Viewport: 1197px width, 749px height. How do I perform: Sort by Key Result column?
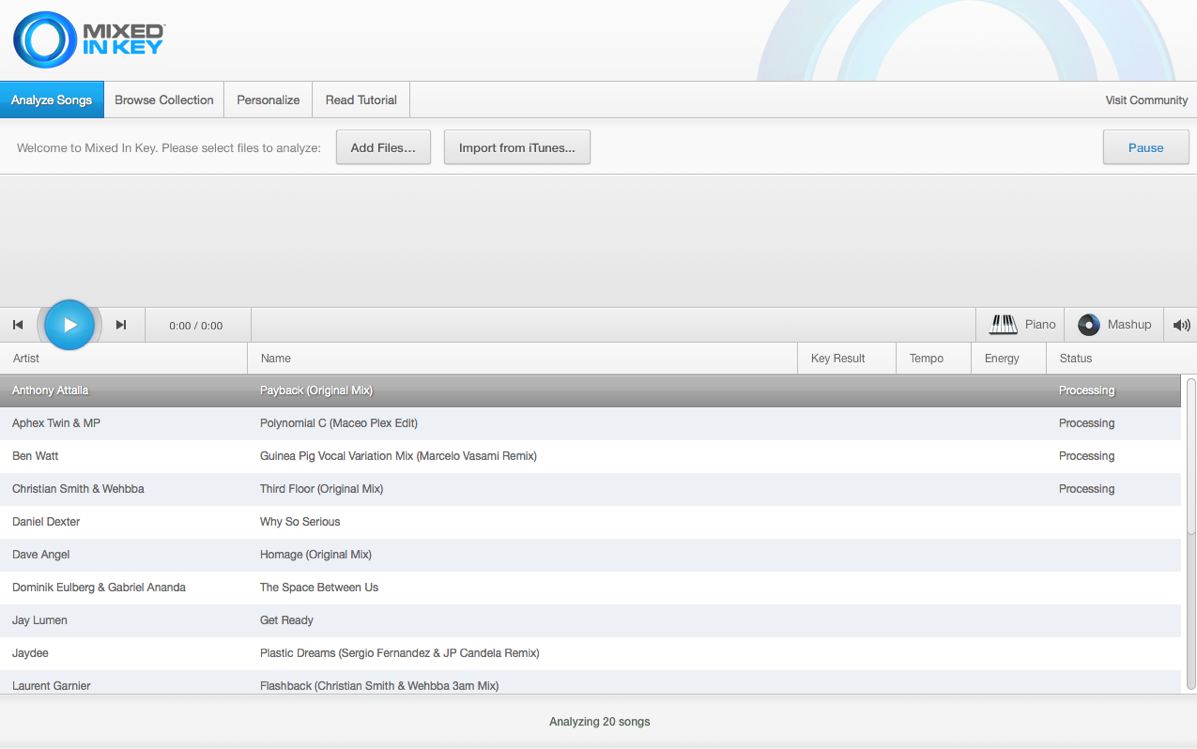tap(837, 358)
